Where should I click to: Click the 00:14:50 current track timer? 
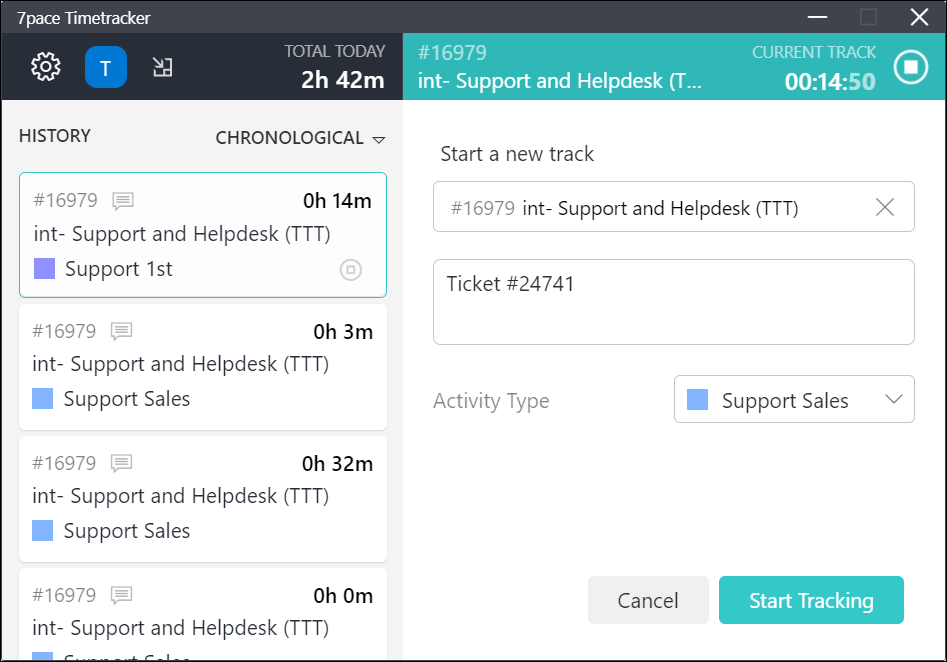click(830, 82)
